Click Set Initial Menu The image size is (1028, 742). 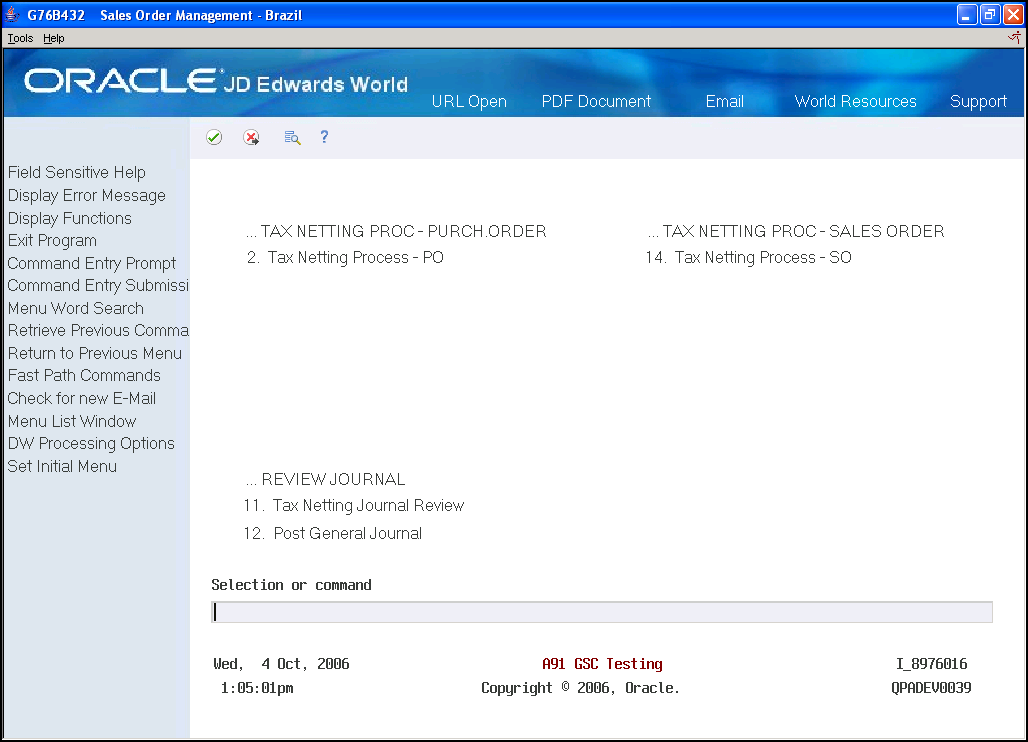point(62,466)
